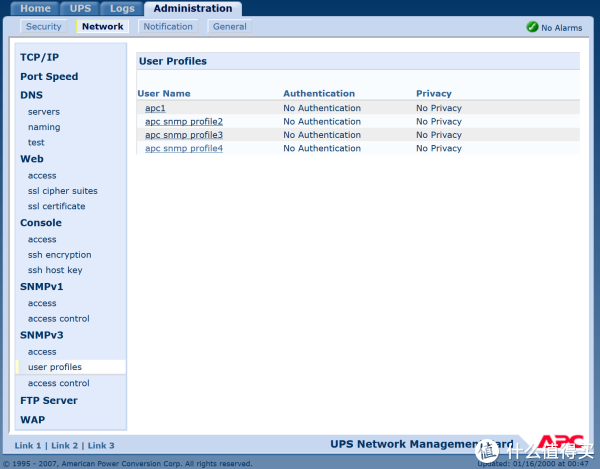The height and width of the screenshot is (469, 600).
Task: Click the User Name column header
Action: 164,94
